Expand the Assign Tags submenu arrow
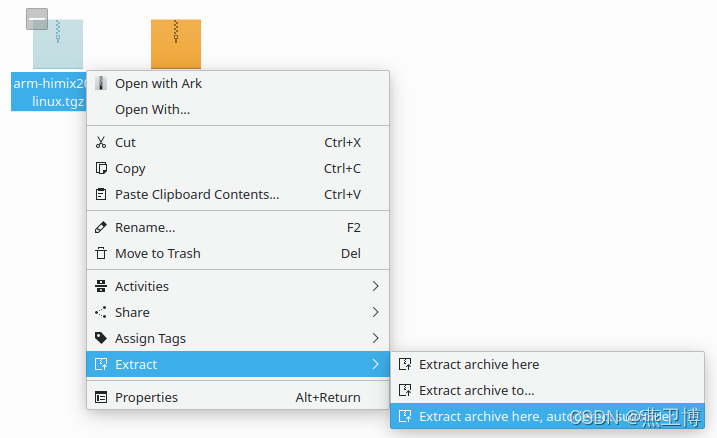This screenshot has width=717, height=438. coord(375,338)
